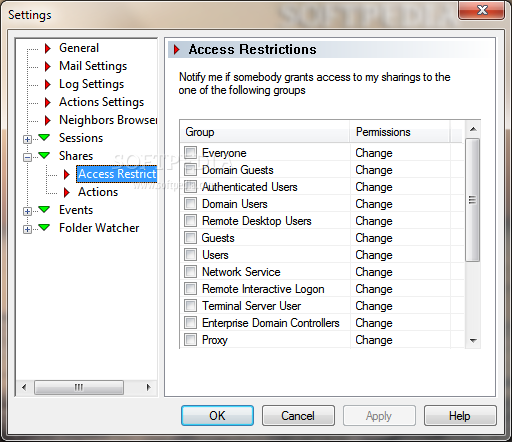This screenshot has width=512, height=442.
Task: Select the Folder Watcher tree item
Action: (99, 228)
